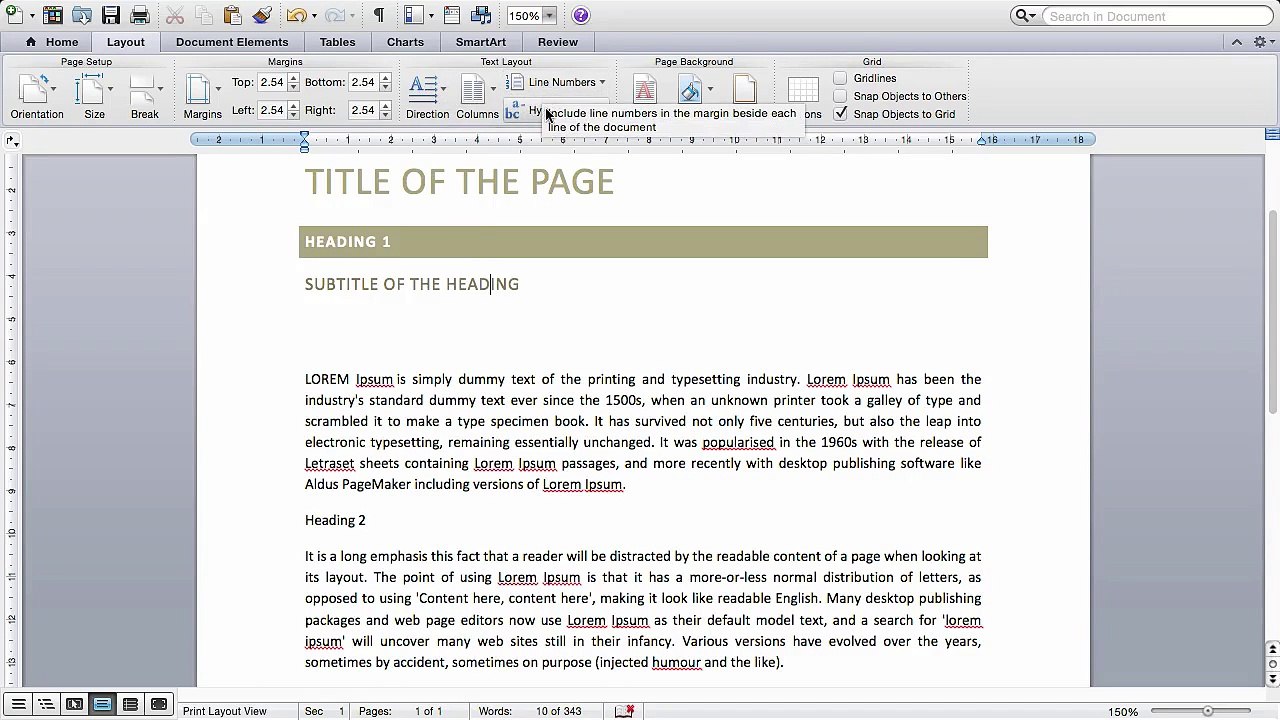1280x720 pixels.
Task: Click the Right margin stepper arrows
Action: [385, 110]
